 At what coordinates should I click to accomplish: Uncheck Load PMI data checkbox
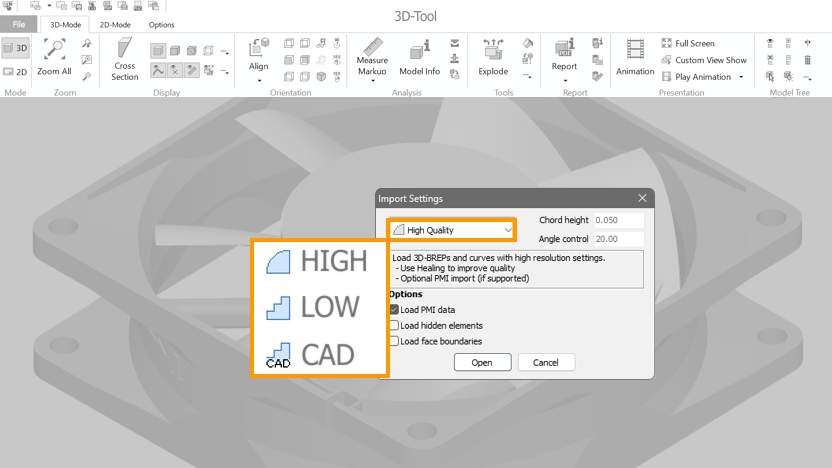pos(394,309)
